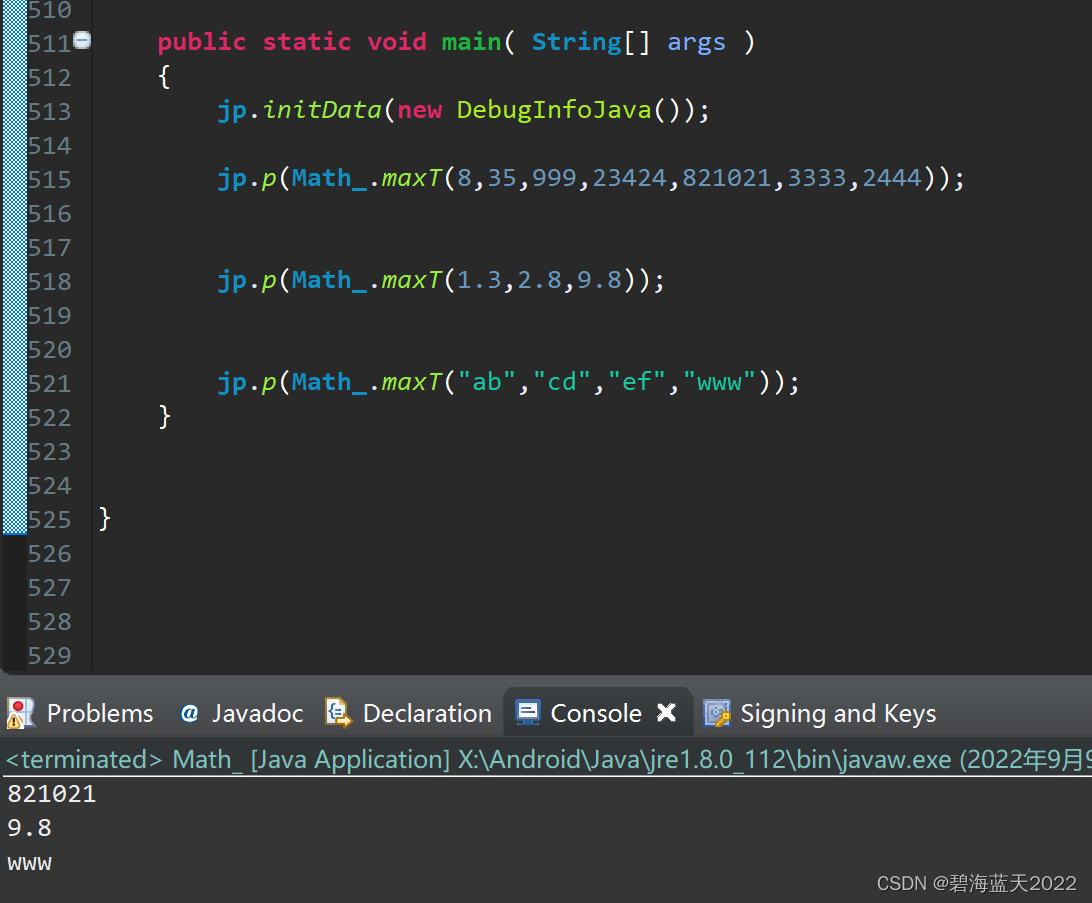
Task: Click line number 521 in gutter
Action: (49, 384)
